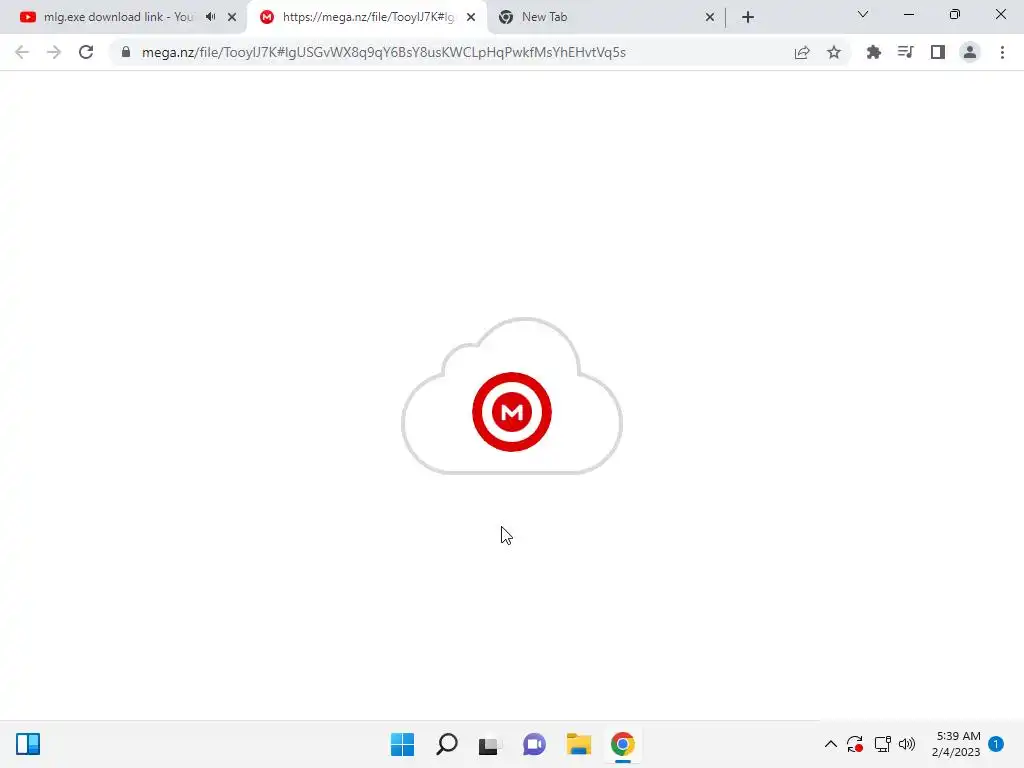Open the Windows Update tray icon

pyautogui.click(x=855, y=744)
